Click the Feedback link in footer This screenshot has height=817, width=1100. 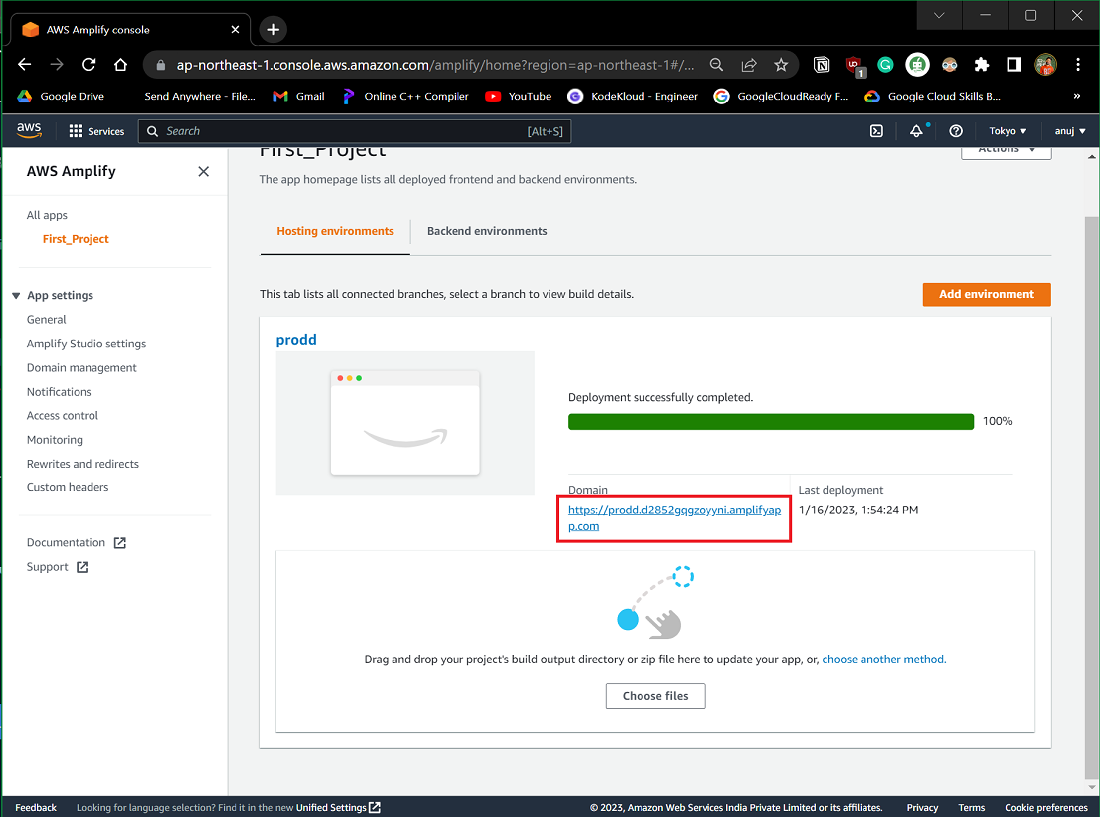point(36,808)
